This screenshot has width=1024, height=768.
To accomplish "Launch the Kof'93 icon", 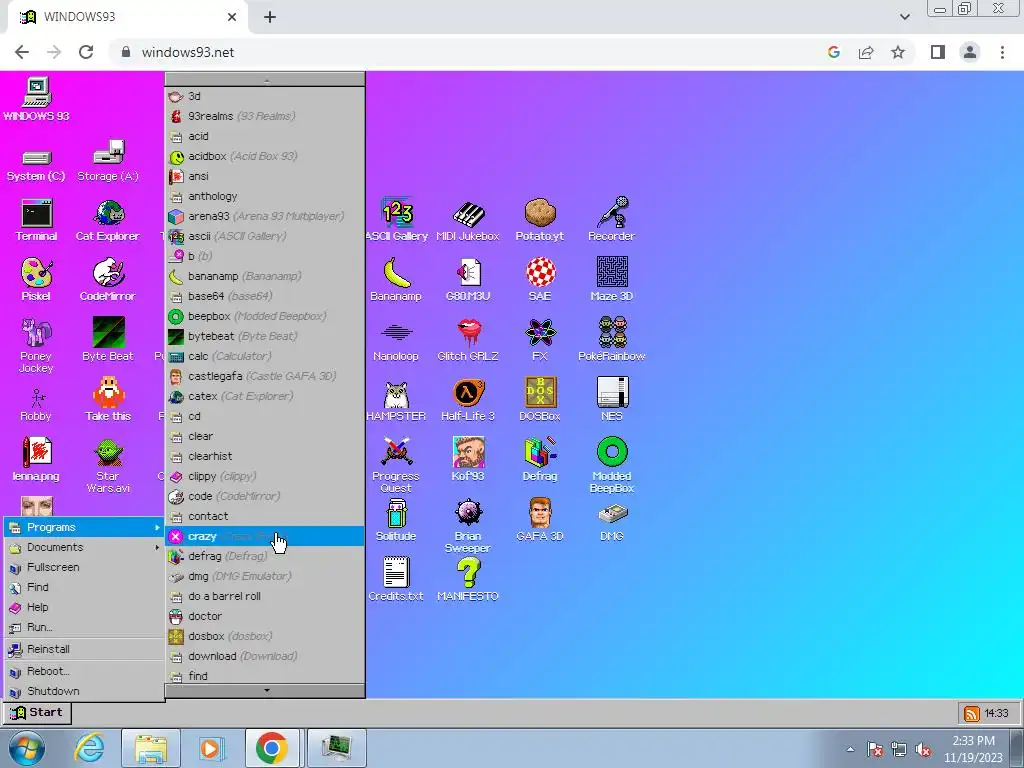I will (468, 460).
